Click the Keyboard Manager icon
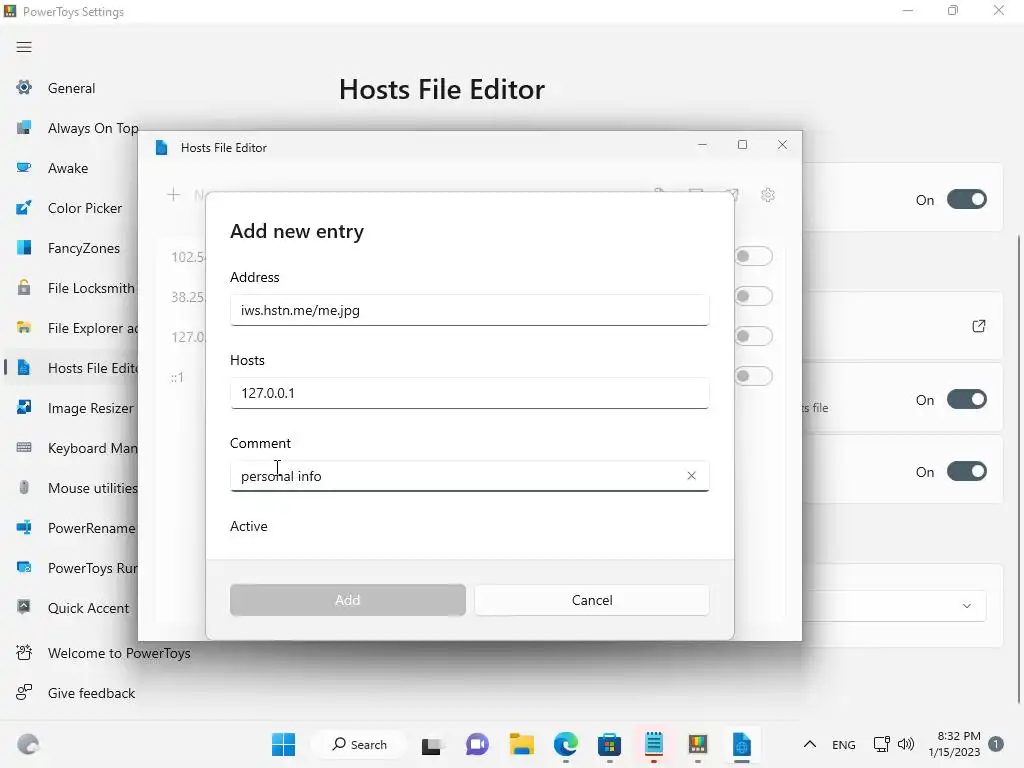Screen dimensions: 1024x768 (24, 448)
